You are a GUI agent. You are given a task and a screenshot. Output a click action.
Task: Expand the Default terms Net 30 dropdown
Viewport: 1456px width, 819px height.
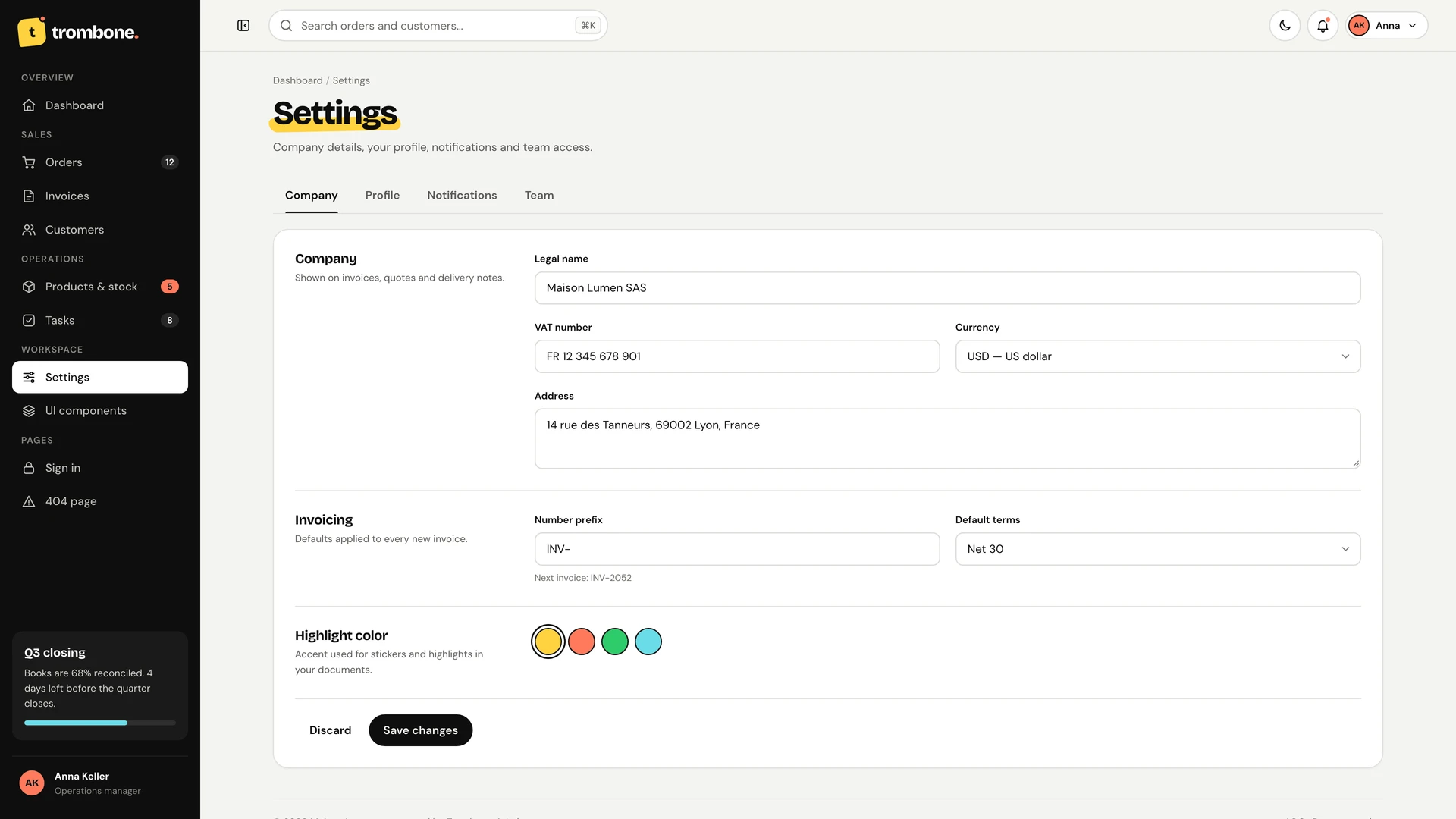1158,549
